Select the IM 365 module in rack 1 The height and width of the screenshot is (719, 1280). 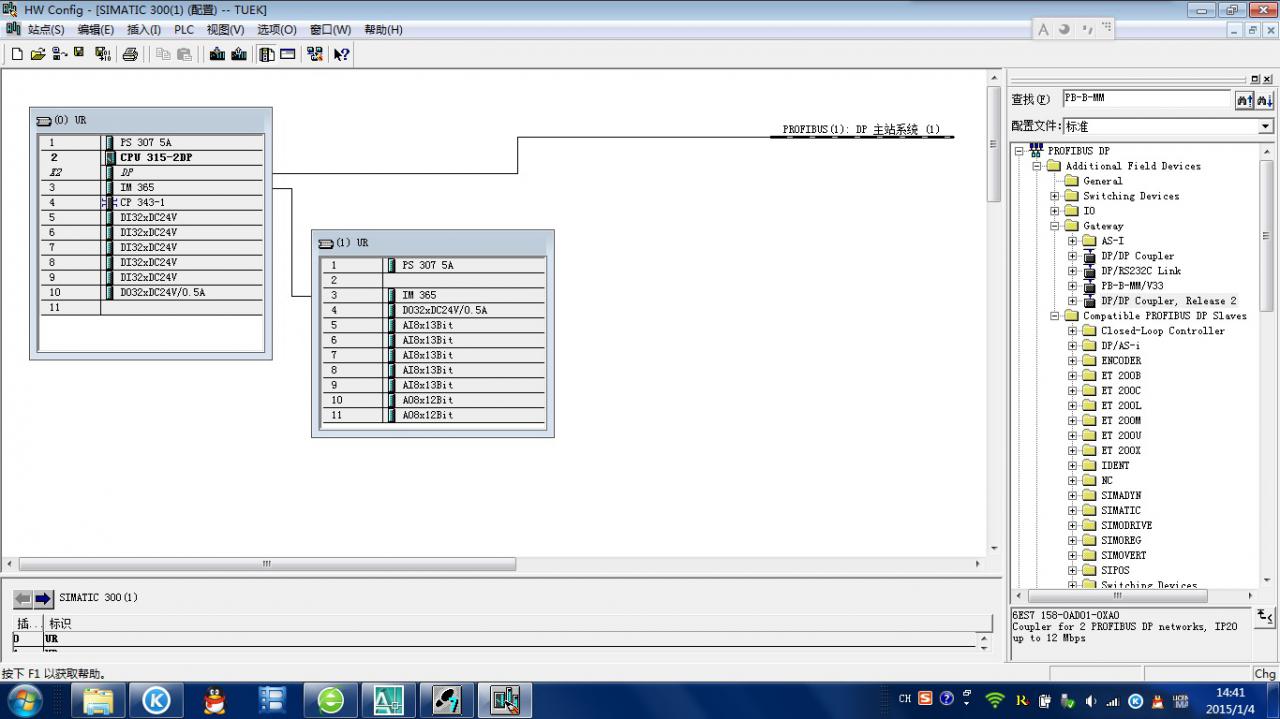pyautogui.click(x=433, y=296)
